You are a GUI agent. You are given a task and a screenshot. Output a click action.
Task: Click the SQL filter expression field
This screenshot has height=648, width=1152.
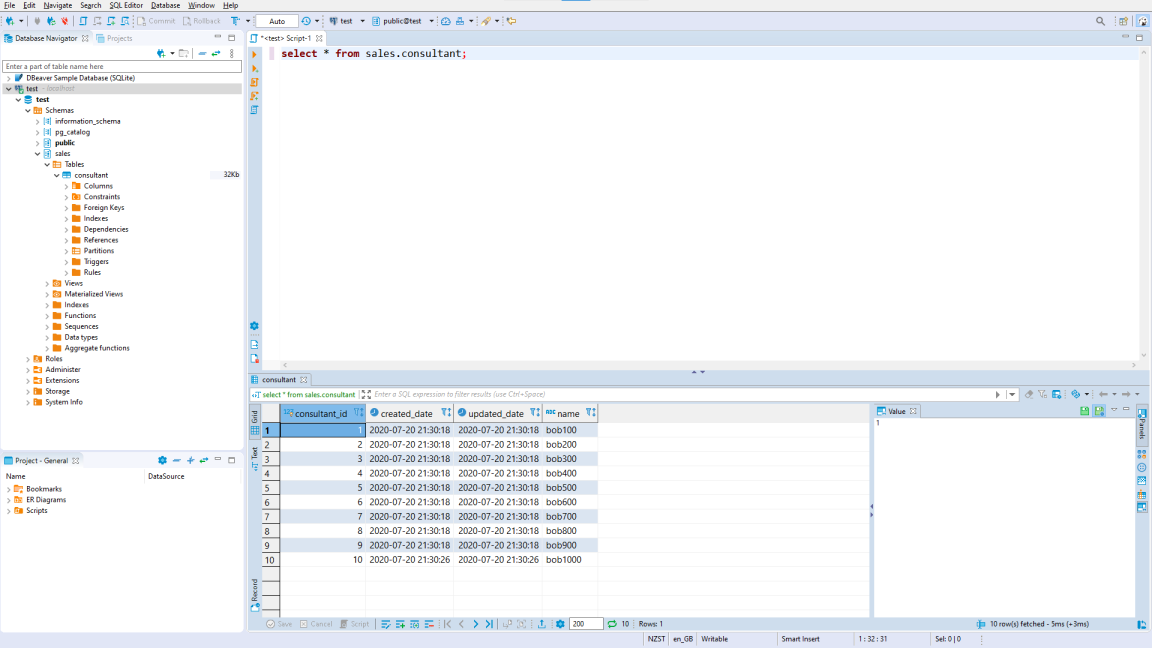pyautogui.click(x=682, y=395)
